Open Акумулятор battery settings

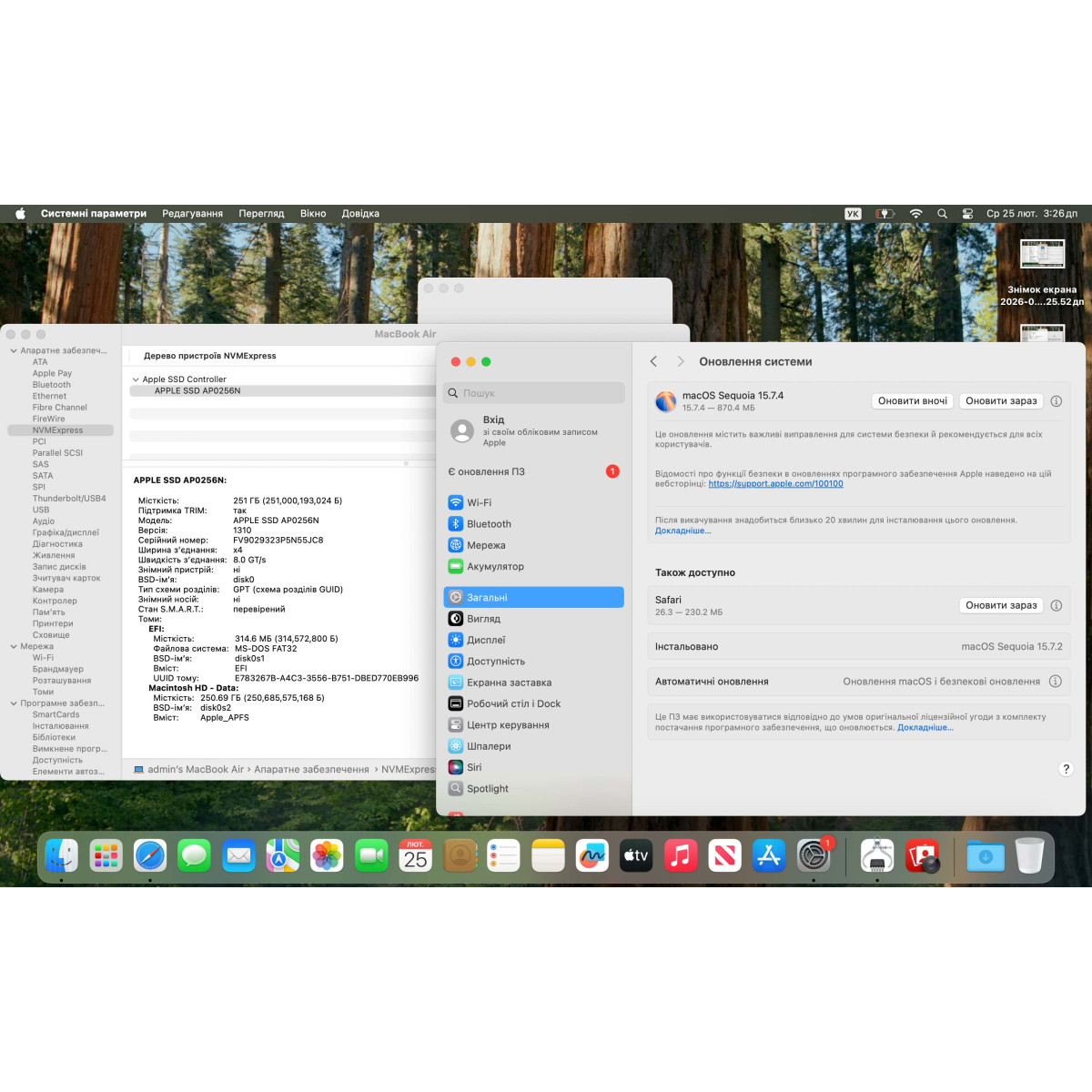(533, 566)
